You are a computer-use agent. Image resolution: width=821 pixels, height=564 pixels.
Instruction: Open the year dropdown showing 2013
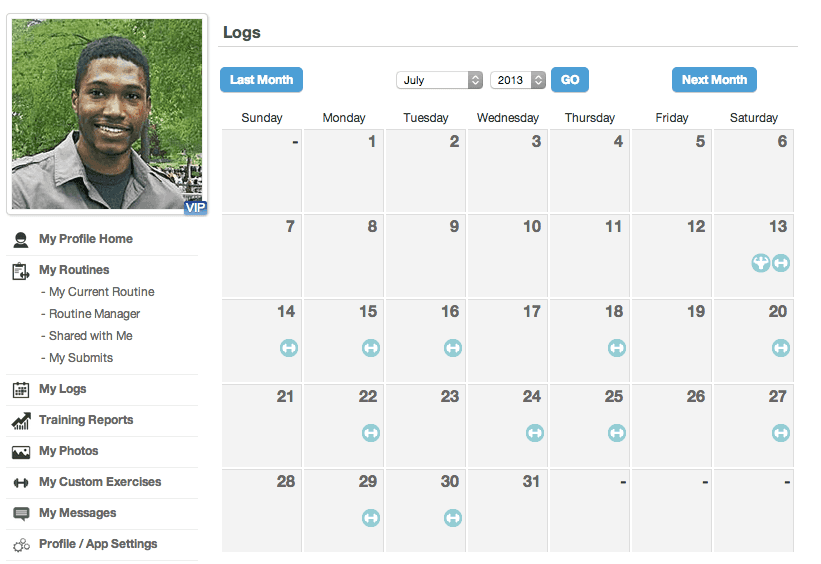pyautogui.click(x=517, y=80)
